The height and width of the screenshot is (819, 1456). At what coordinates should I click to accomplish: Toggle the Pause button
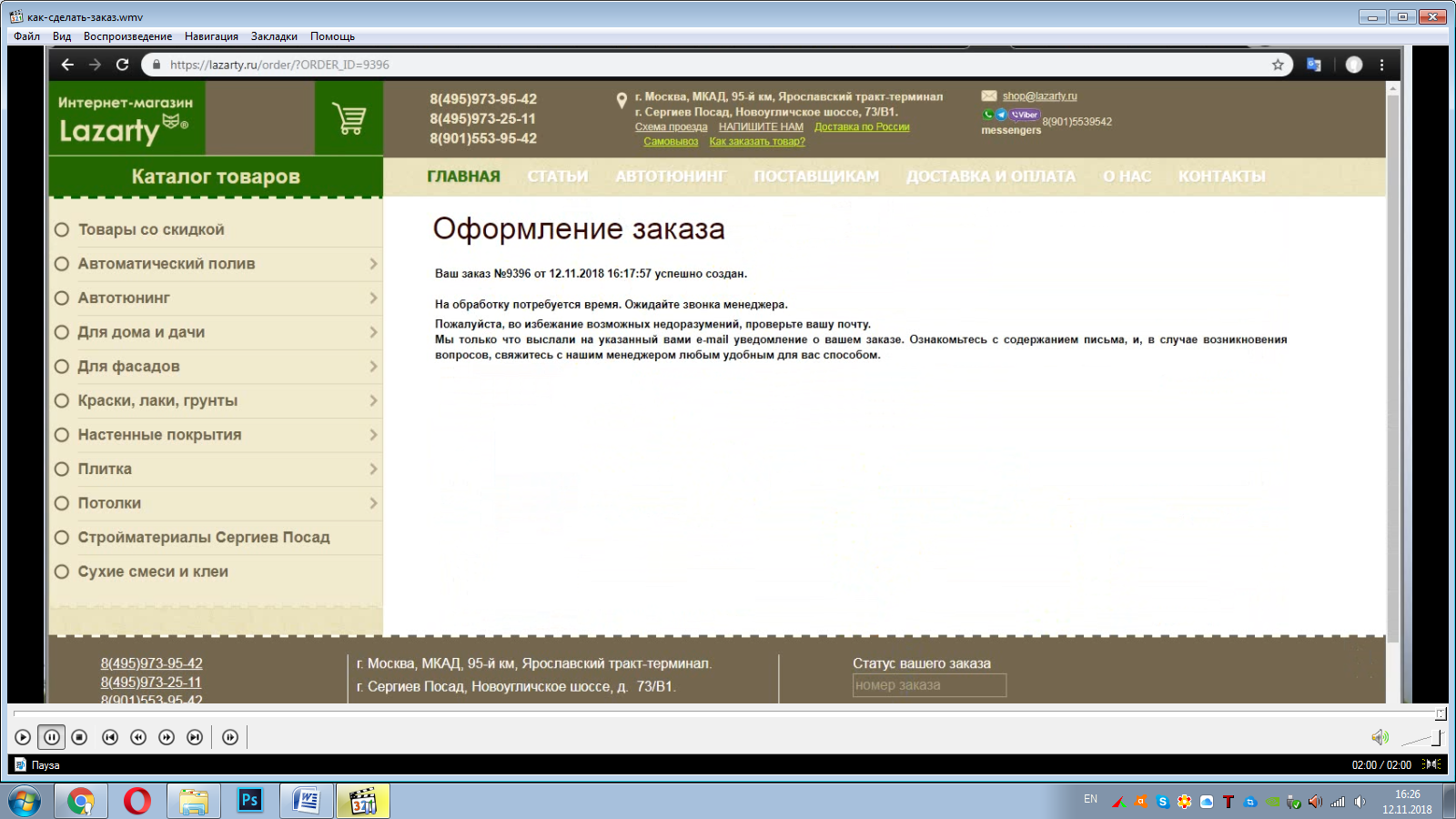pos(51,737)
